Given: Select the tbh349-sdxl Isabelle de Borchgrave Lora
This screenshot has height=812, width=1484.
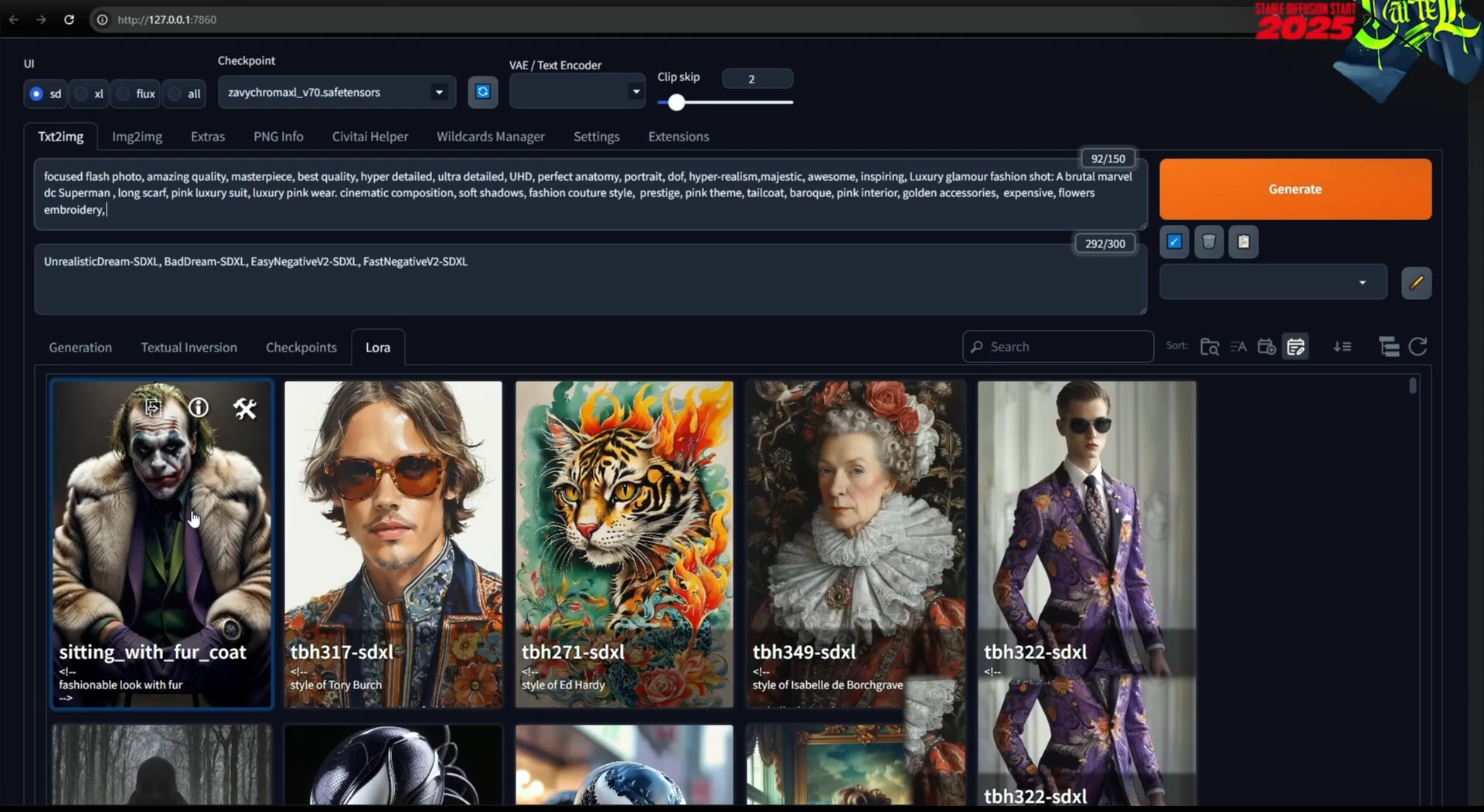Looking at the screenshot, I should [856, 544].
